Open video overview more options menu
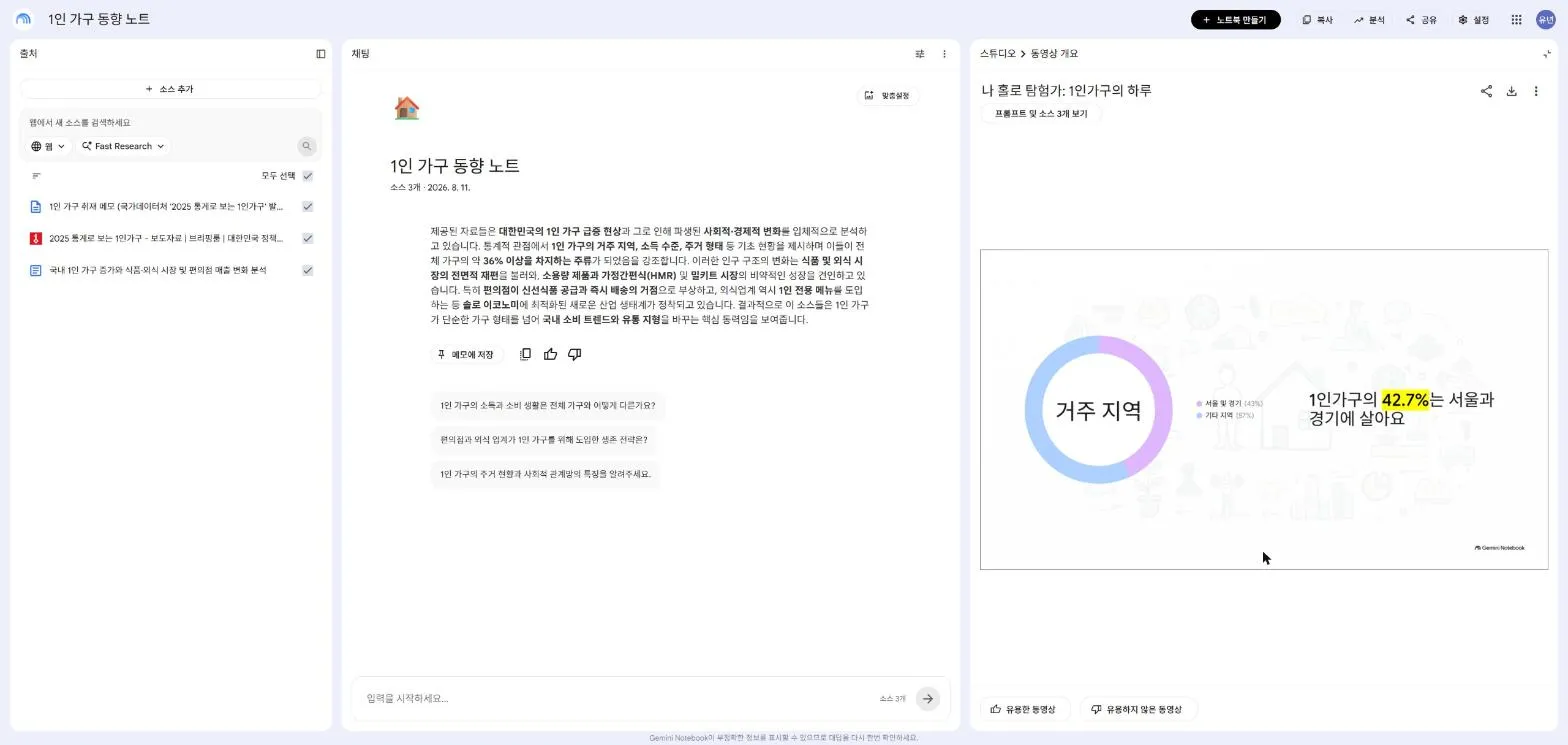The height and width of the screenshot is (745, 1568). pyautogui.click(x=1536, y=91)
